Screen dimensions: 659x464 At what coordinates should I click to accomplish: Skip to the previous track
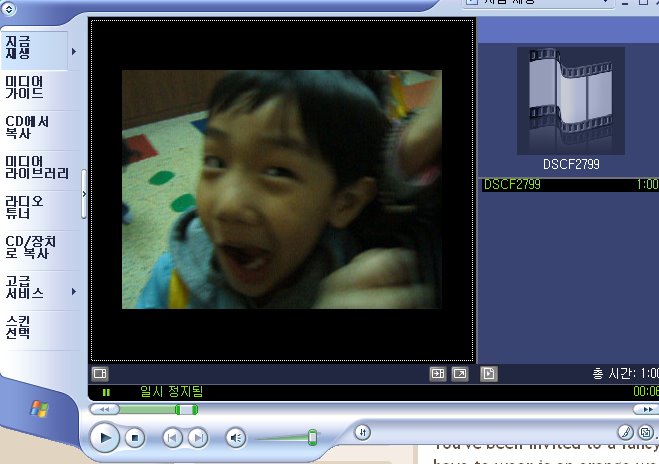pyautogui.click(x=172, y=437)
